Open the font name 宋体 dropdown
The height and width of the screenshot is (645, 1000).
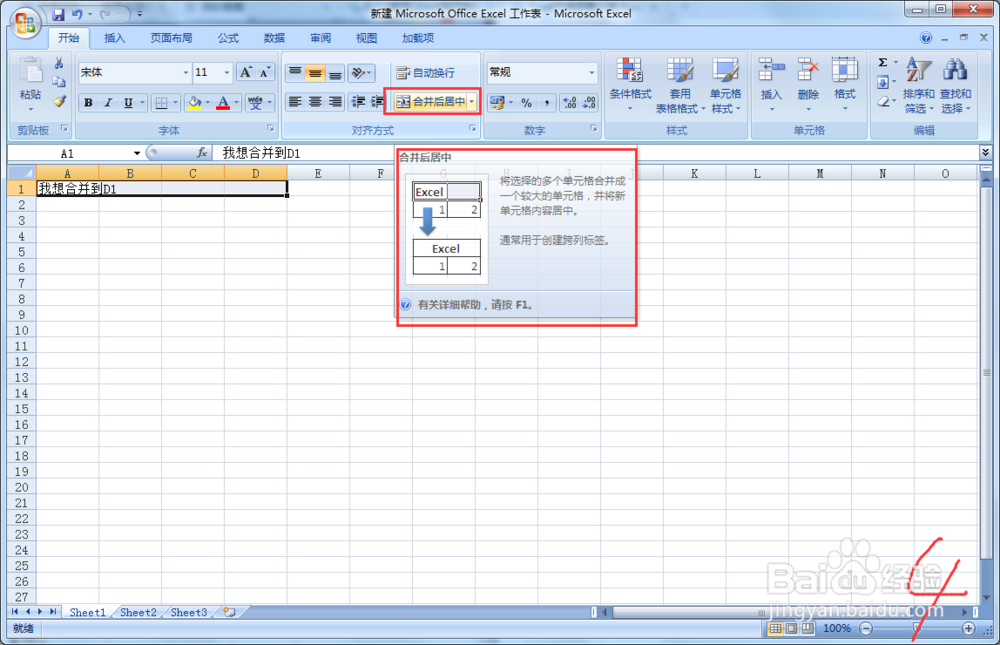(186, 73)
